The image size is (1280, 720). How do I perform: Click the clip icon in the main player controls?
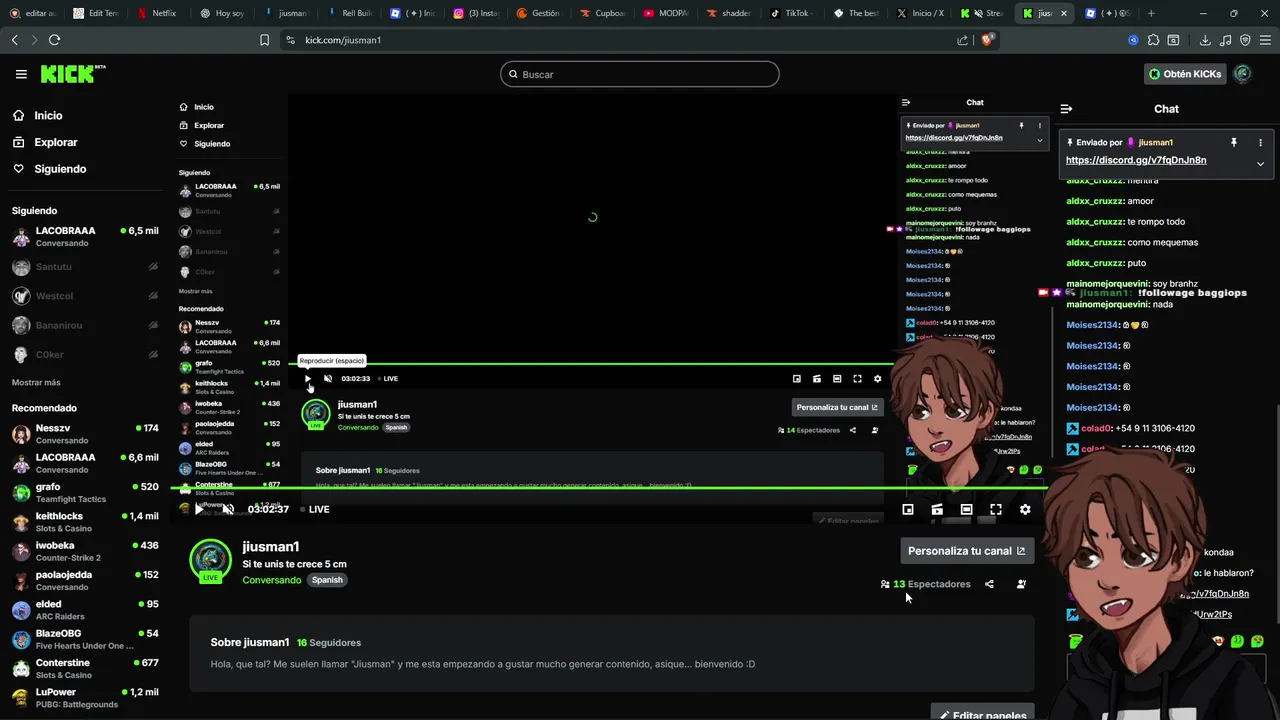point(937,509)
